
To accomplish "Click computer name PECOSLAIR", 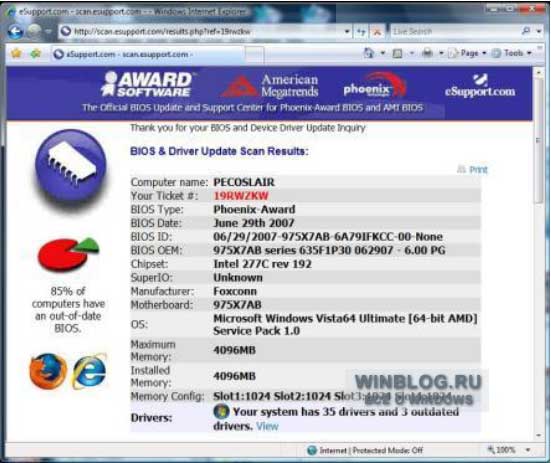I will coord(244,182).
